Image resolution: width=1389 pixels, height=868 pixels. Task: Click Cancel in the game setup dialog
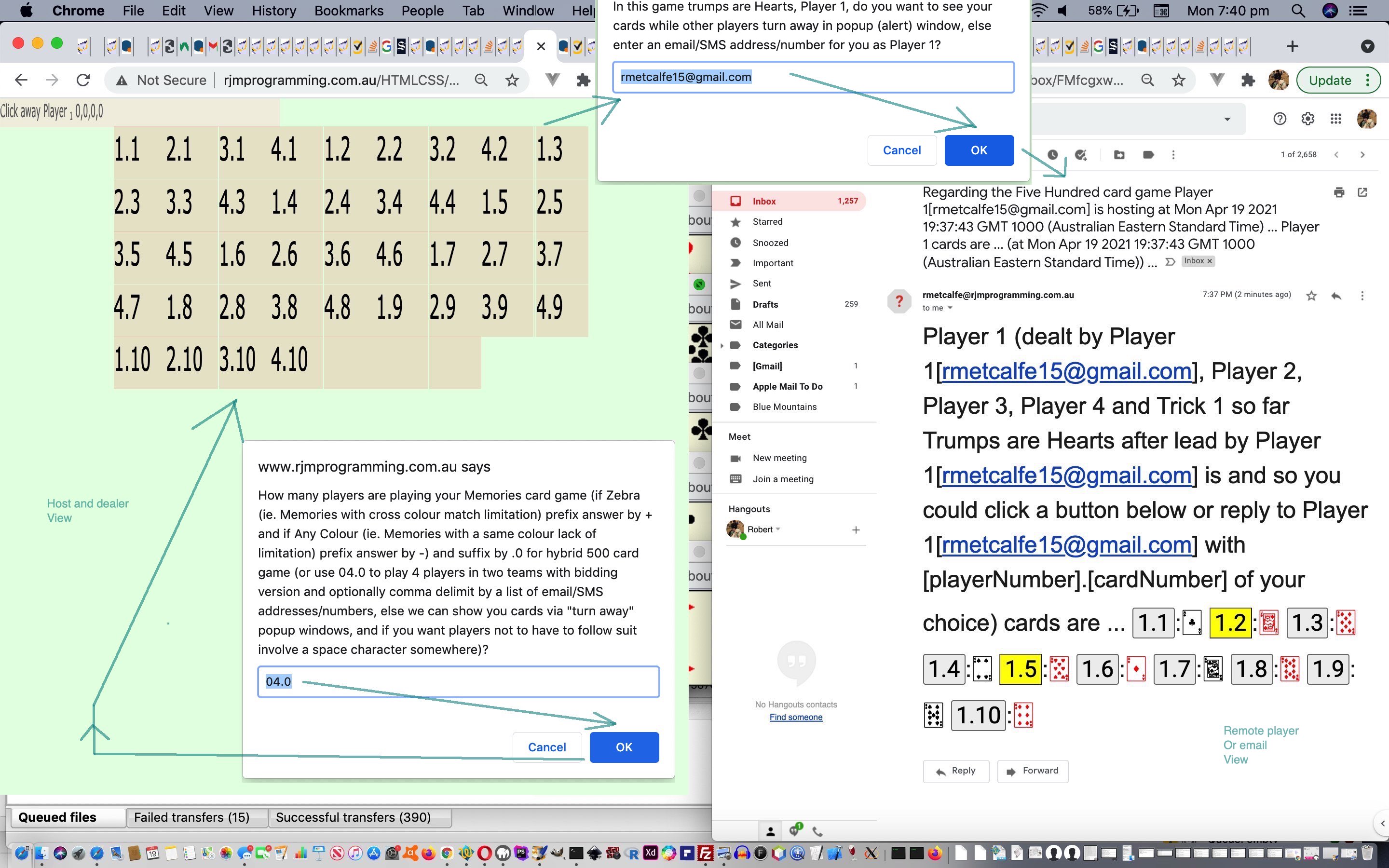547,746
